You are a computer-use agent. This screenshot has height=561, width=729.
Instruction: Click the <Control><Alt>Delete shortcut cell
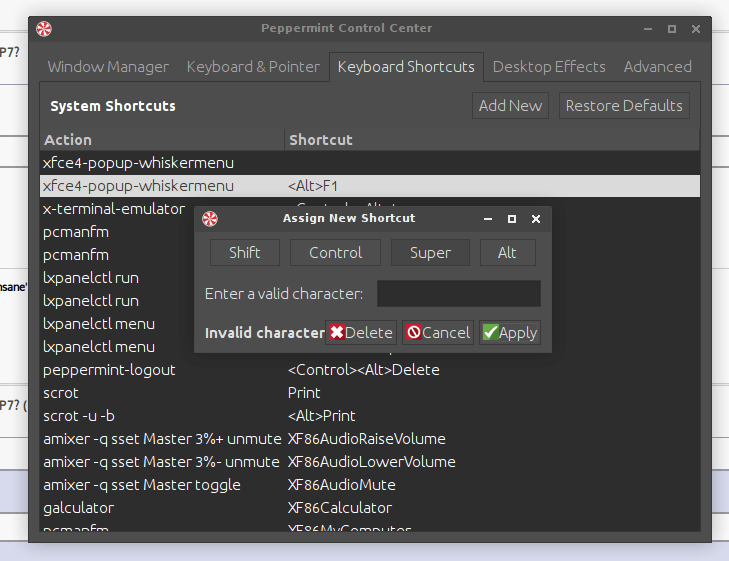point(364,370)
